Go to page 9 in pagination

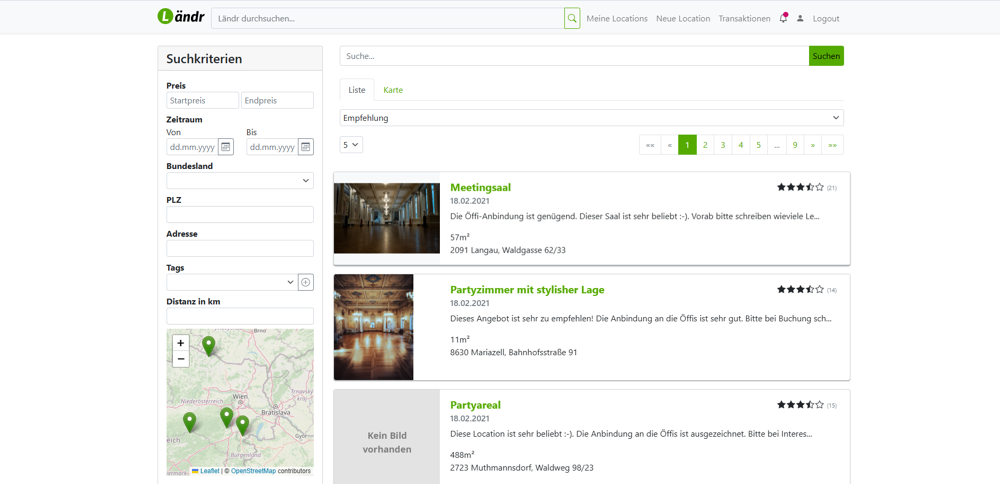(795, 145)
